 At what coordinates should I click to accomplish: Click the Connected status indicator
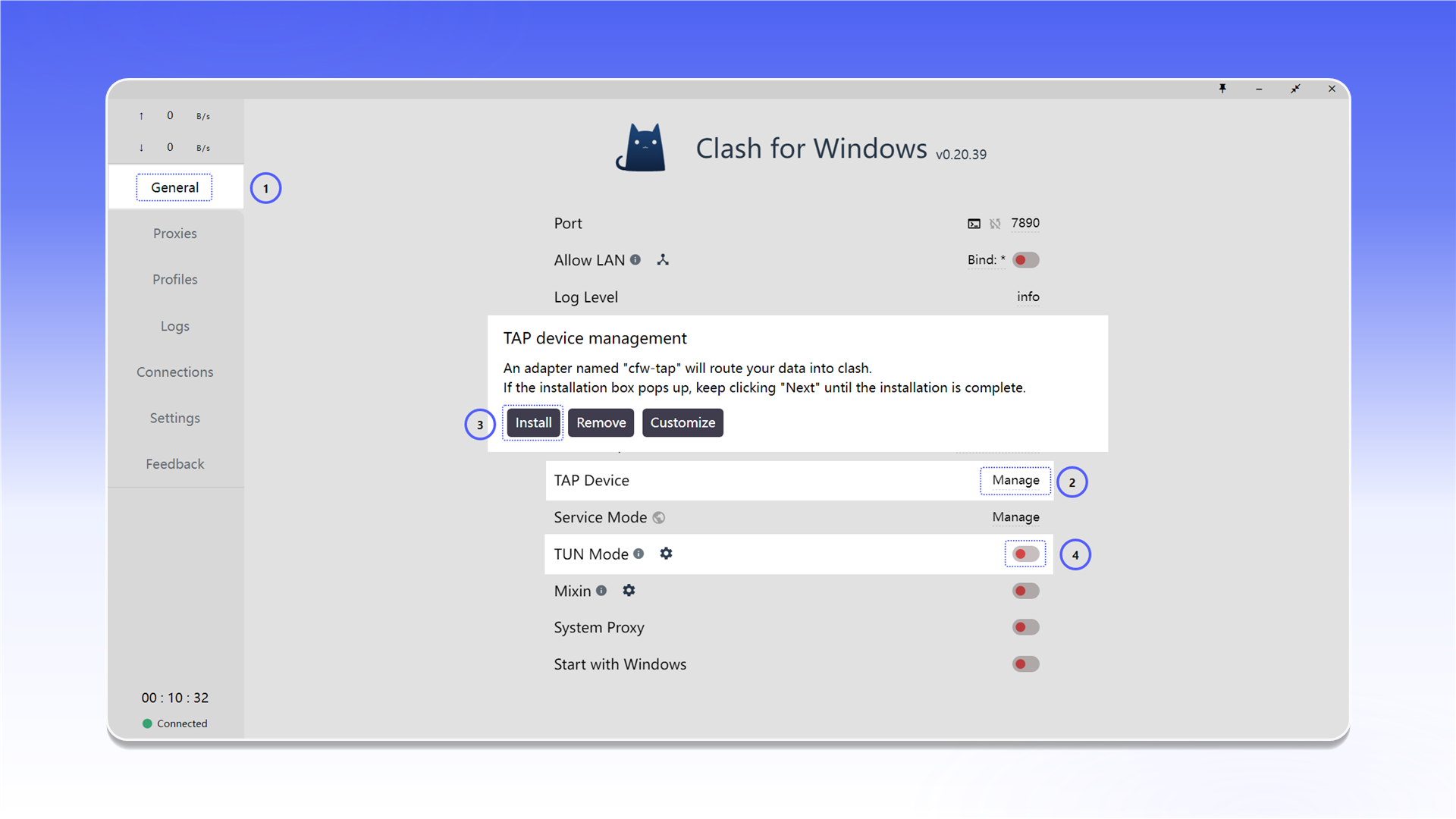point(175,723)
